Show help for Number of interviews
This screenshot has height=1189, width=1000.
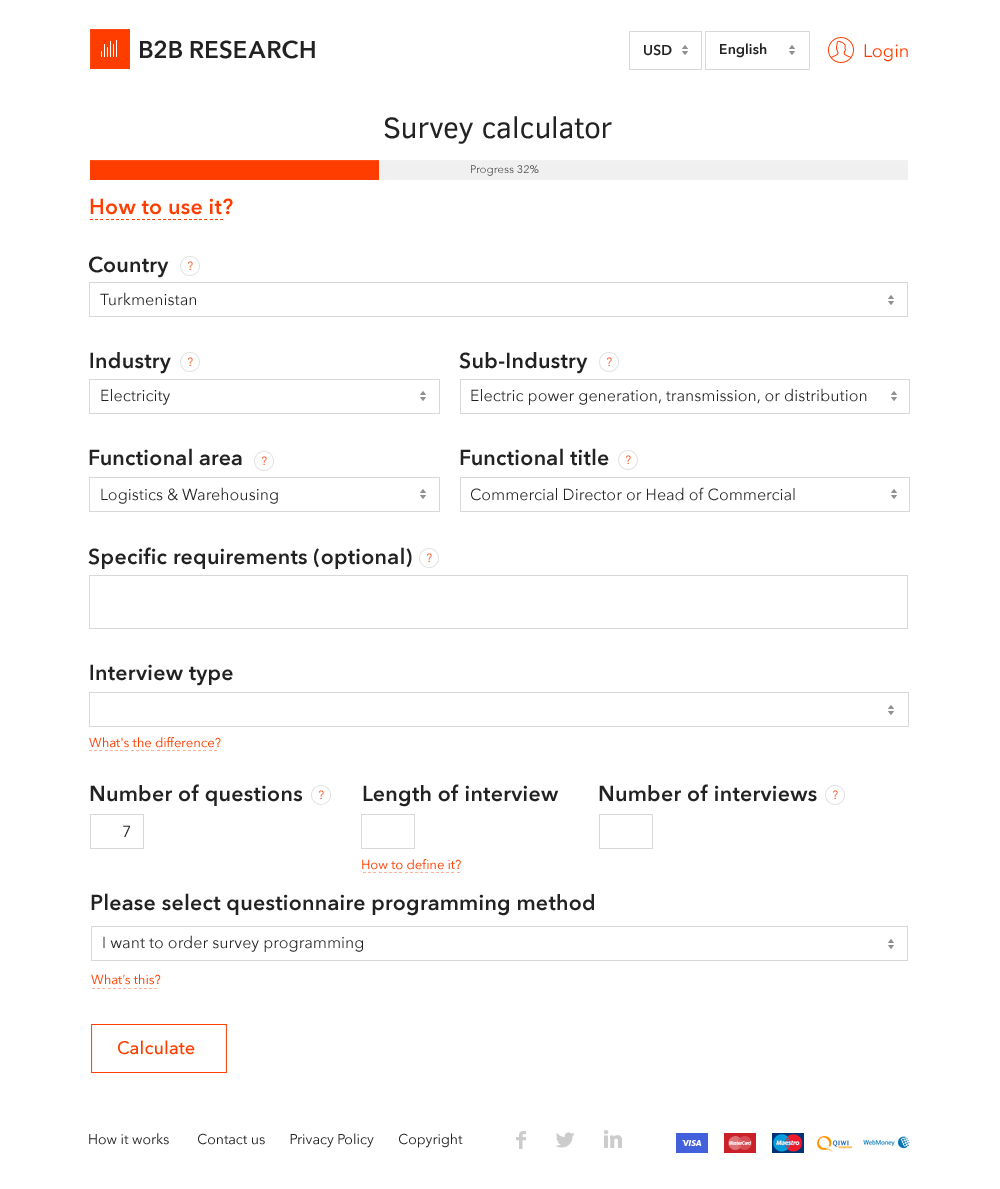pos(835,795)
